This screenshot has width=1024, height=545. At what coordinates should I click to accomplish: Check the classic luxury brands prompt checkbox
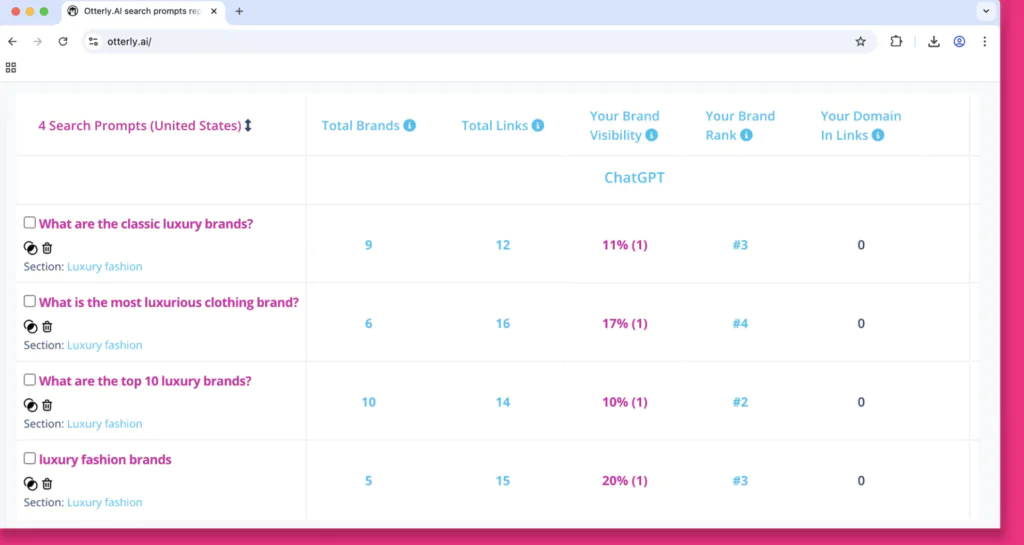[29, 223]
